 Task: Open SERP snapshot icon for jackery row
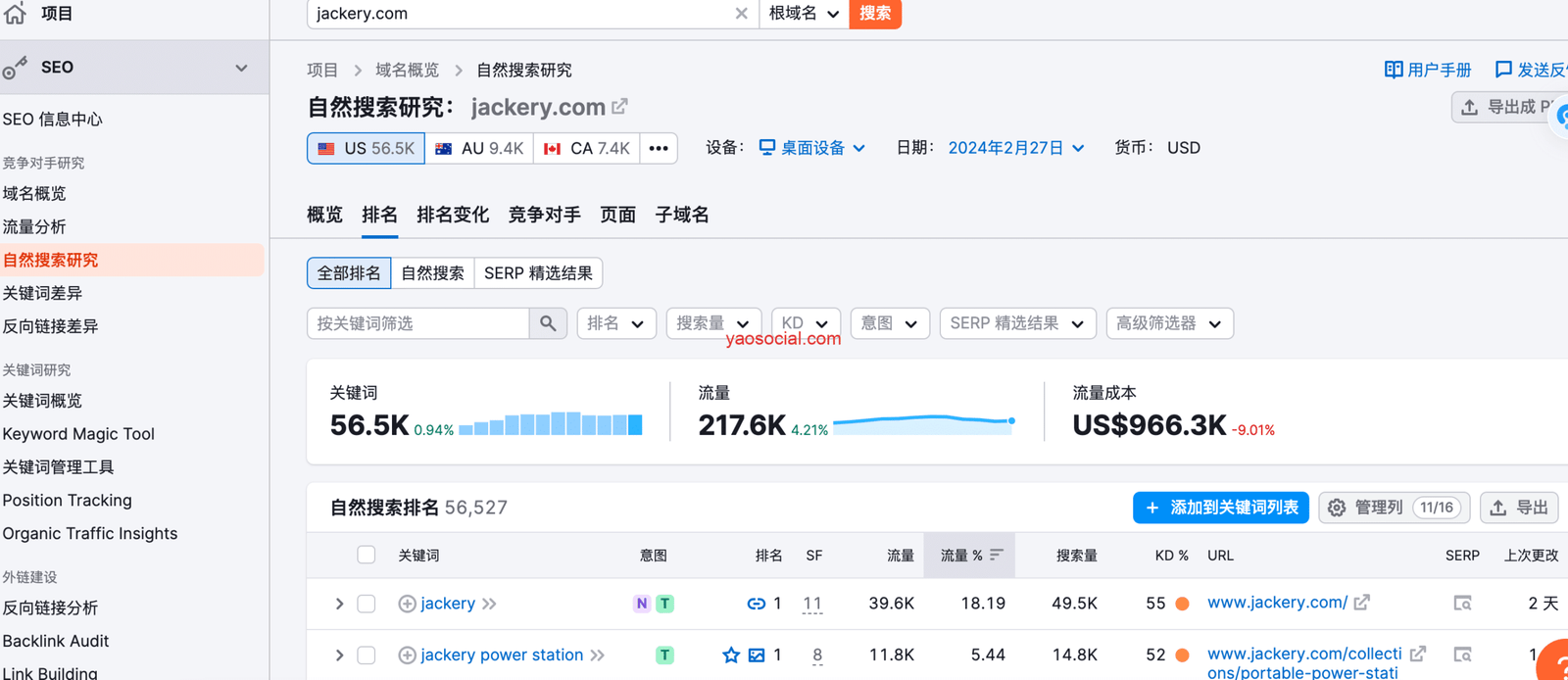1462,604
